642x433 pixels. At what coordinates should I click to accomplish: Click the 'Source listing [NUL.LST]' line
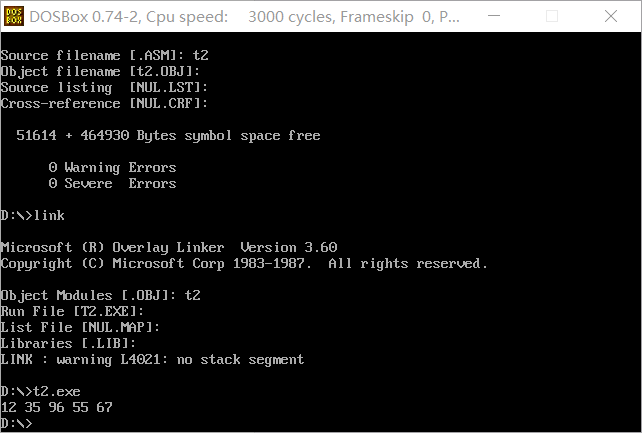[104, 87]
